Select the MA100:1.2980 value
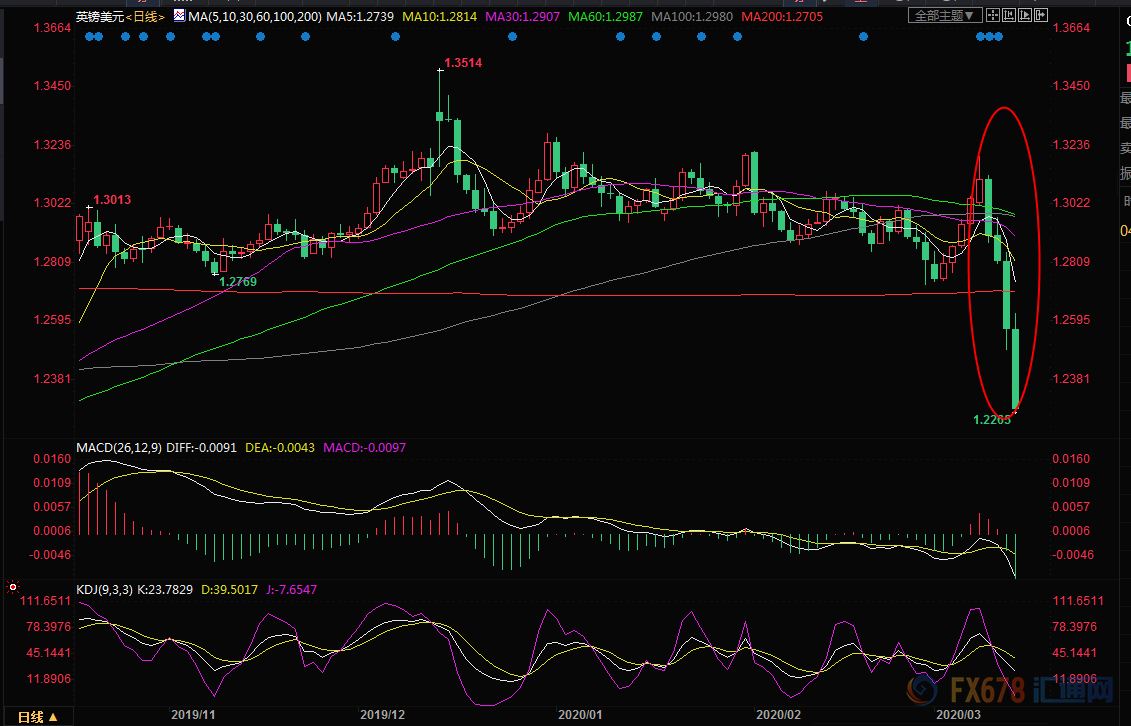The height and width of the screenshot is (726, 1131). click(x=692, y=16)
